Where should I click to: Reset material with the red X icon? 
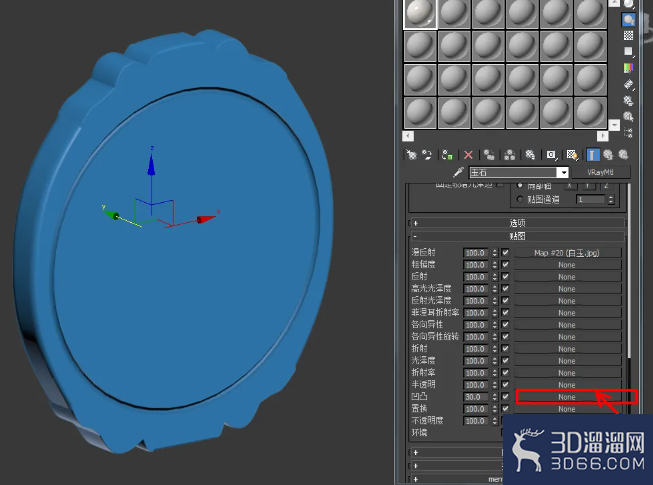tap(468, 155)
